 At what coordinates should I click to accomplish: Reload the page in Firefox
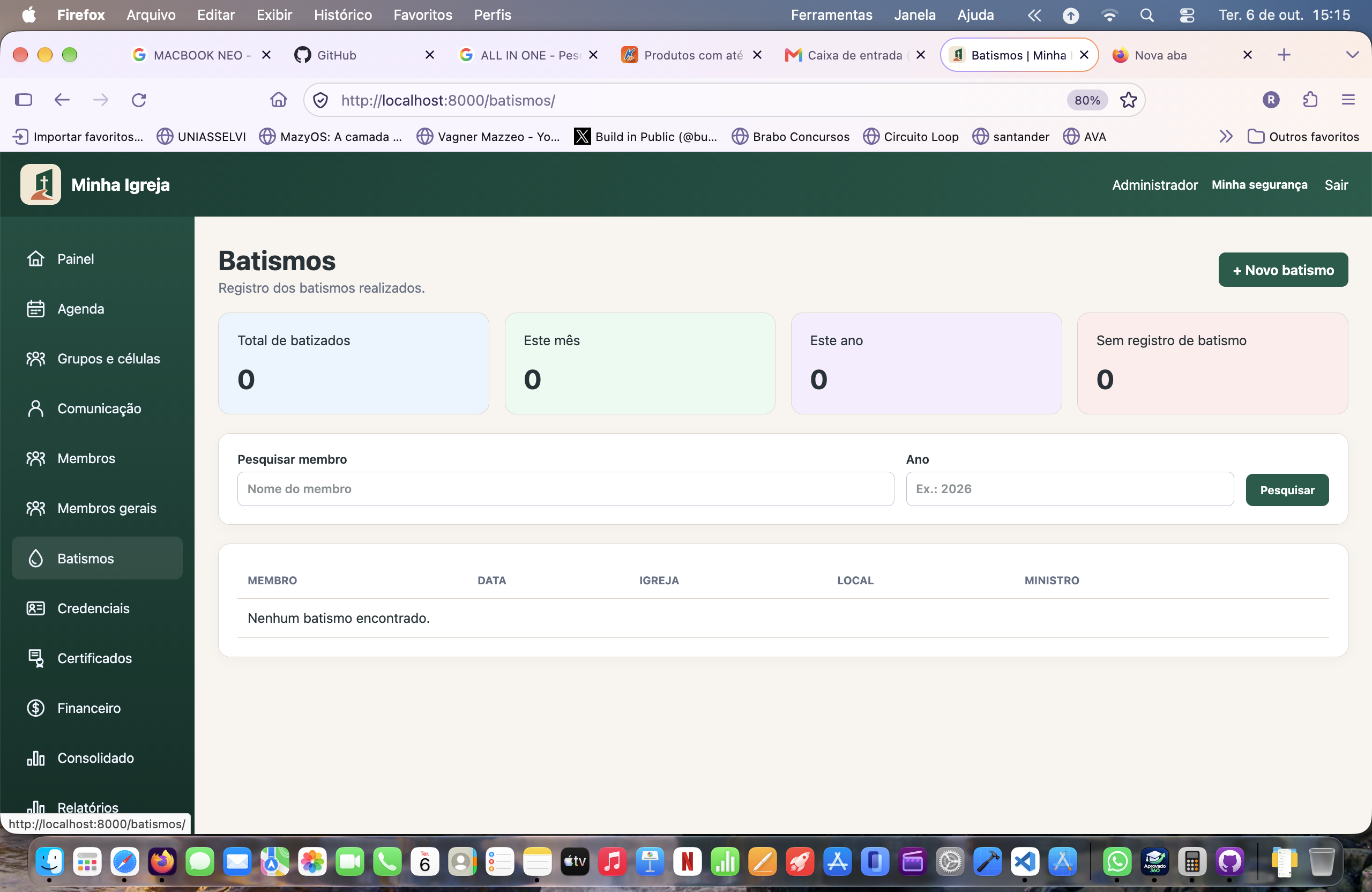[x=139, y=100]
